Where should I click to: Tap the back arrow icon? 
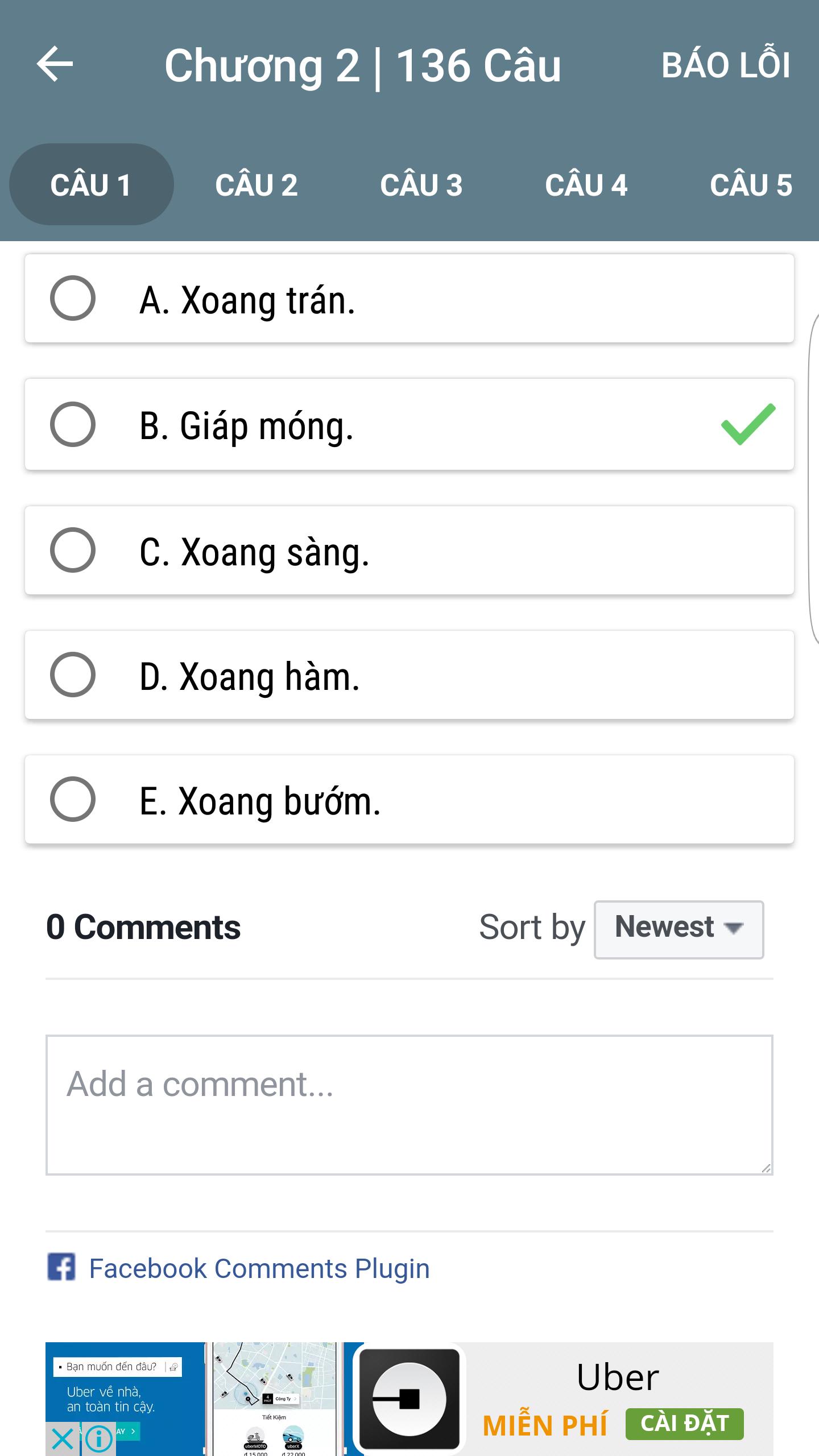[55, 64]
